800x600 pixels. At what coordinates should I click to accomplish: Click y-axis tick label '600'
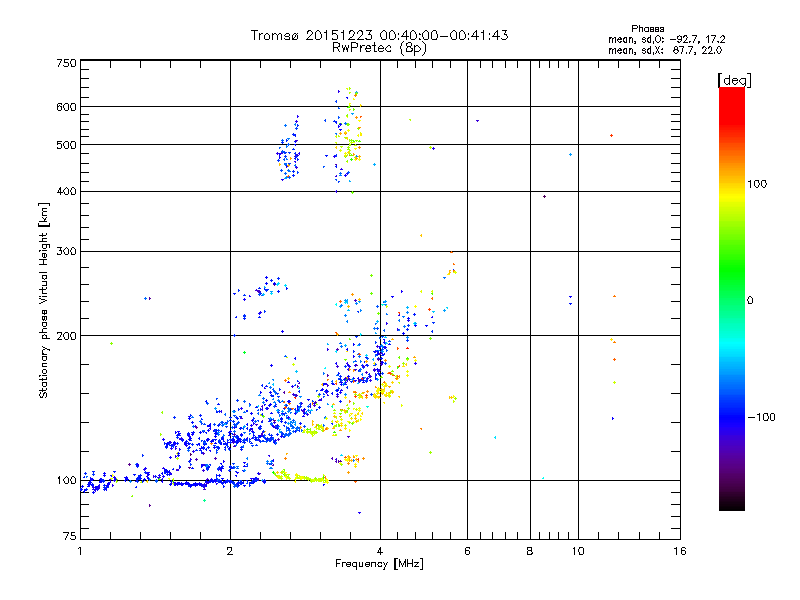point(66,107)
